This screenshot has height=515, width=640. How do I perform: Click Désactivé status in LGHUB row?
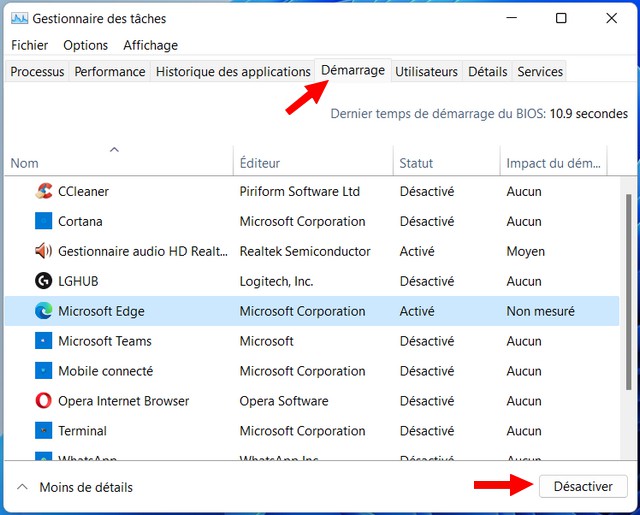point(427,281)
